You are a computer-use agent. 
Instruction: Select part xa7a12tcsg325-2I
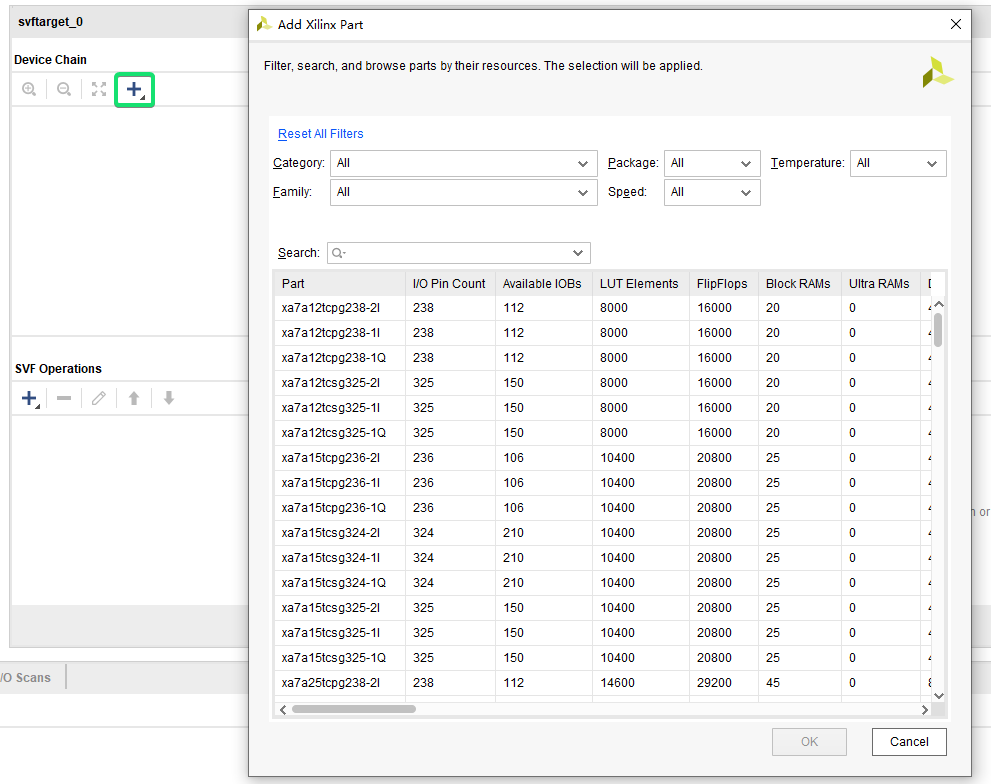pyautogui.click(x=602, y=383)
